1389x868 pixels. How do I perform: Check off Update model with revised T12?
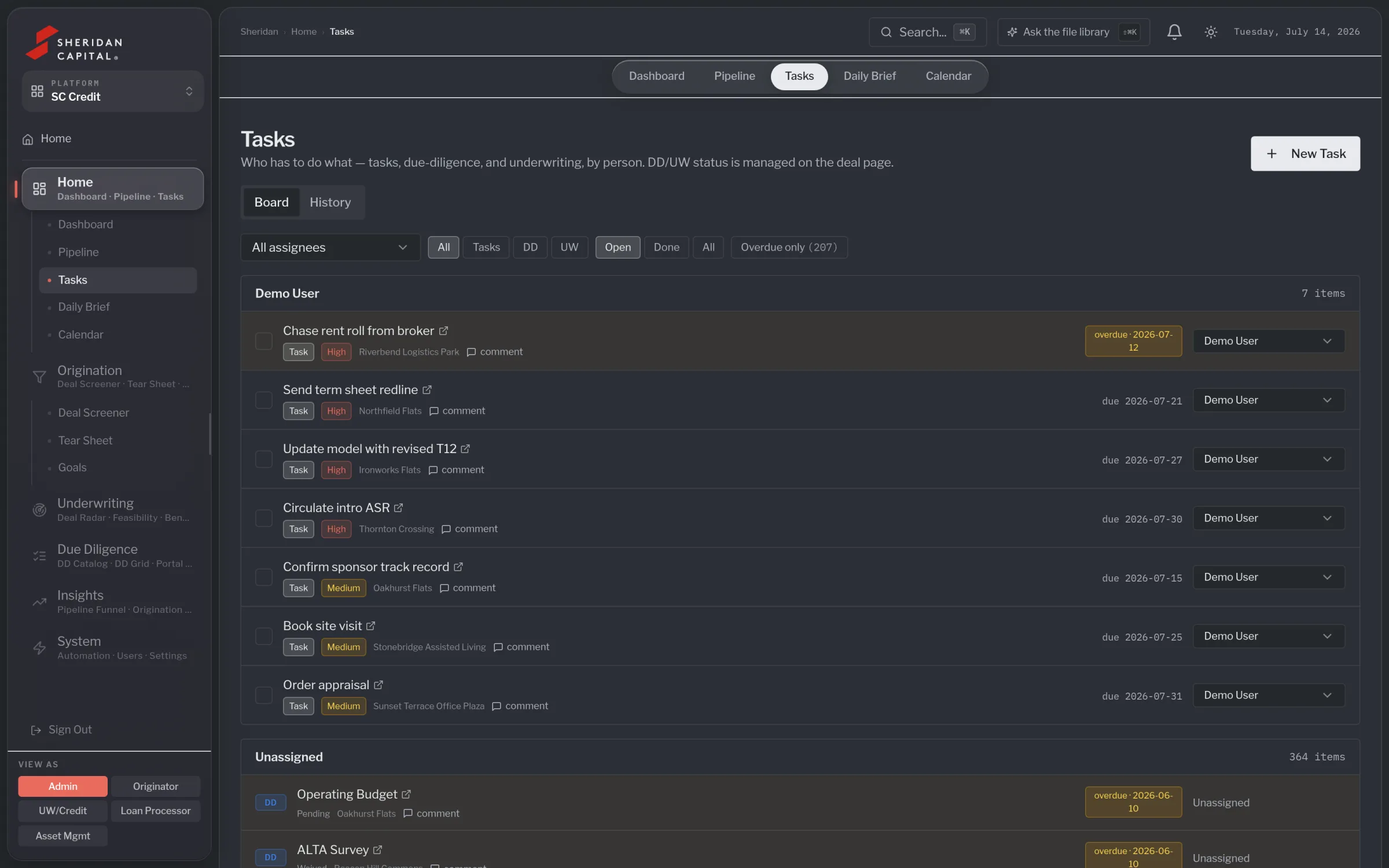click(264, 459)
